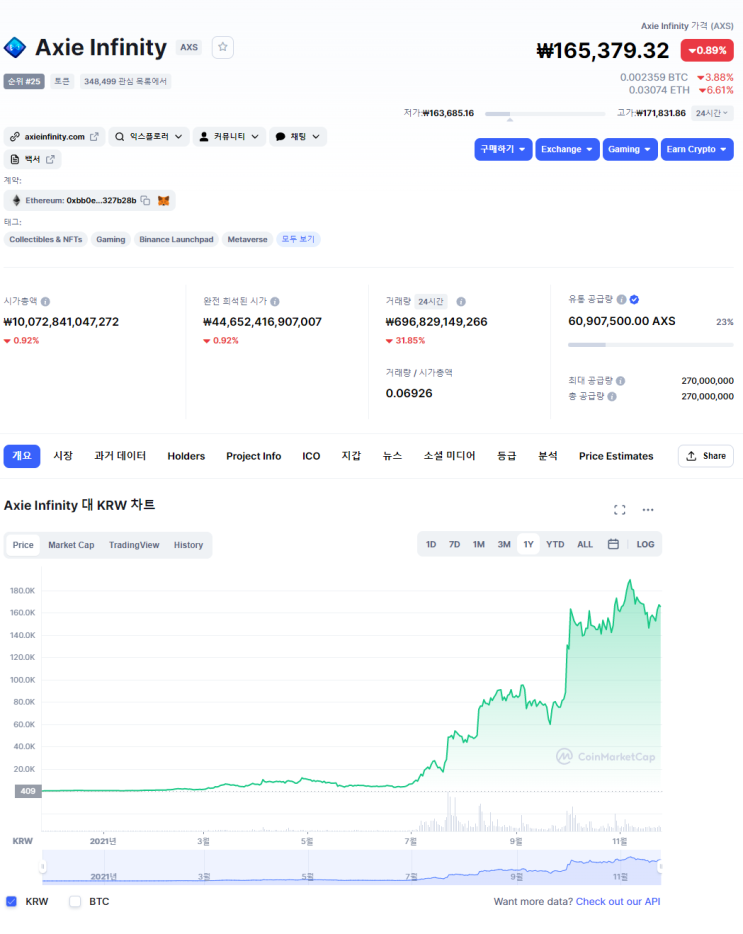The image size is (743, 934).
Task: Open fullscreen chart view icon
Action: pyautogui.click(x=620, y=510)
